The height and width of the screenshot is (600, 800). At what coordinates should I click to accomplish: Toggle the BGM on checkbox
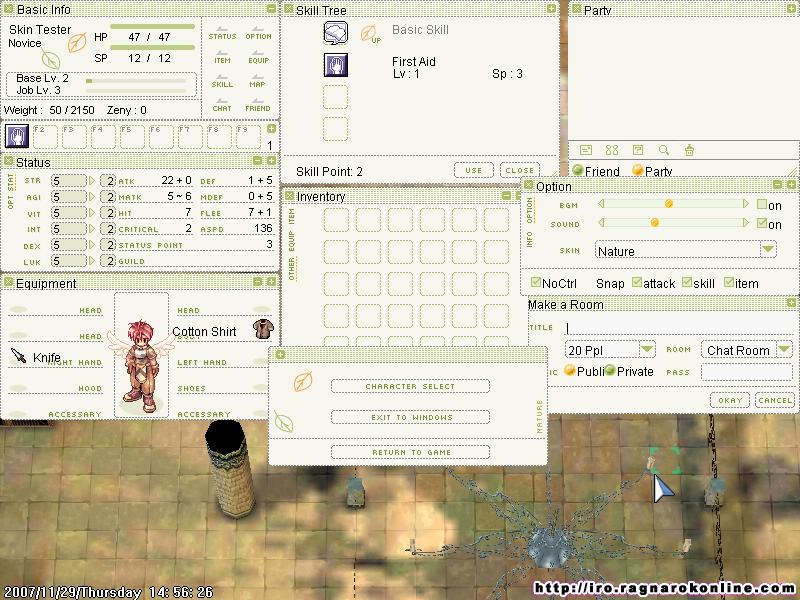coord(762,204)
